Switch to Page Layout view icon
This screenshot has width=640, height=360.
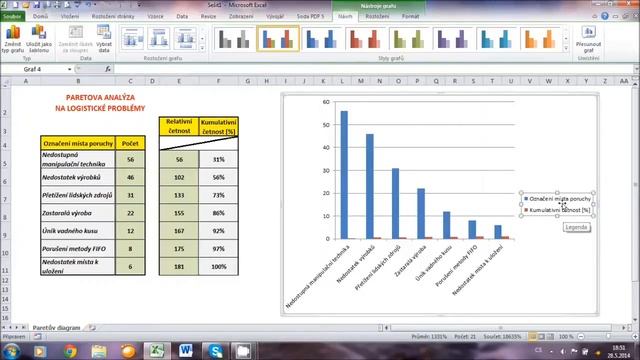(x=541, y=337)
